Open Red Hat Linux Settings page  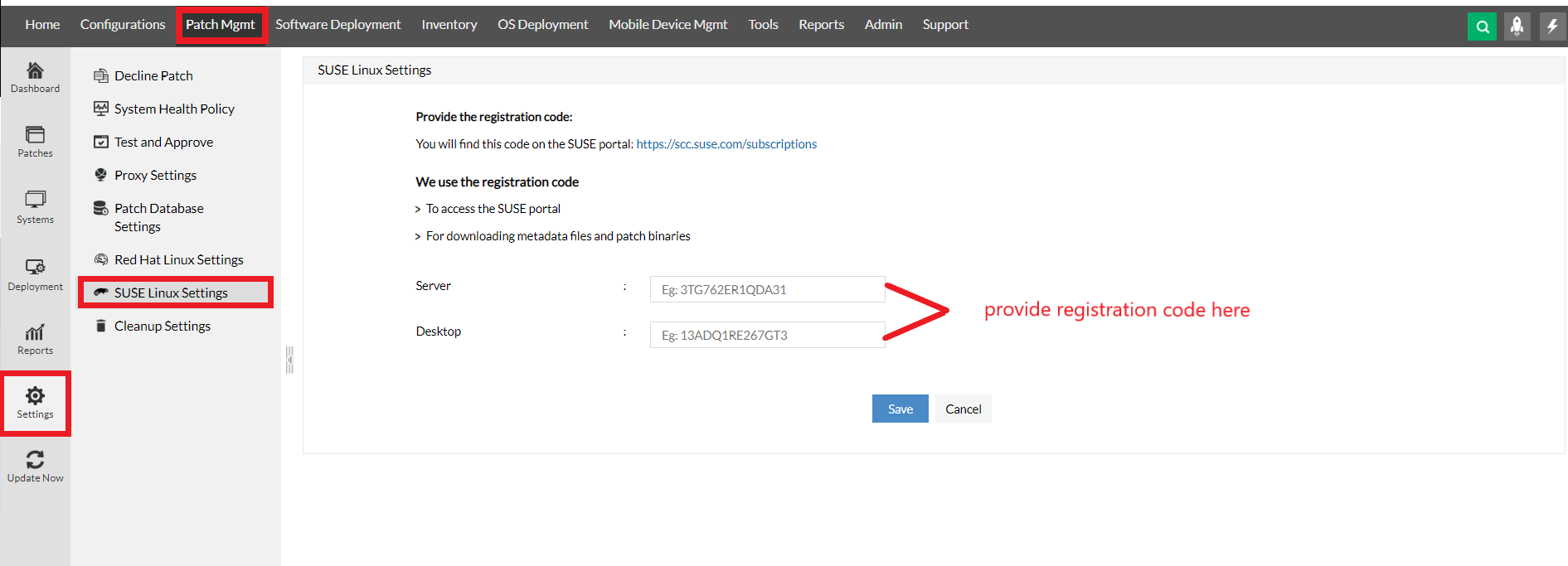(179, 259)
